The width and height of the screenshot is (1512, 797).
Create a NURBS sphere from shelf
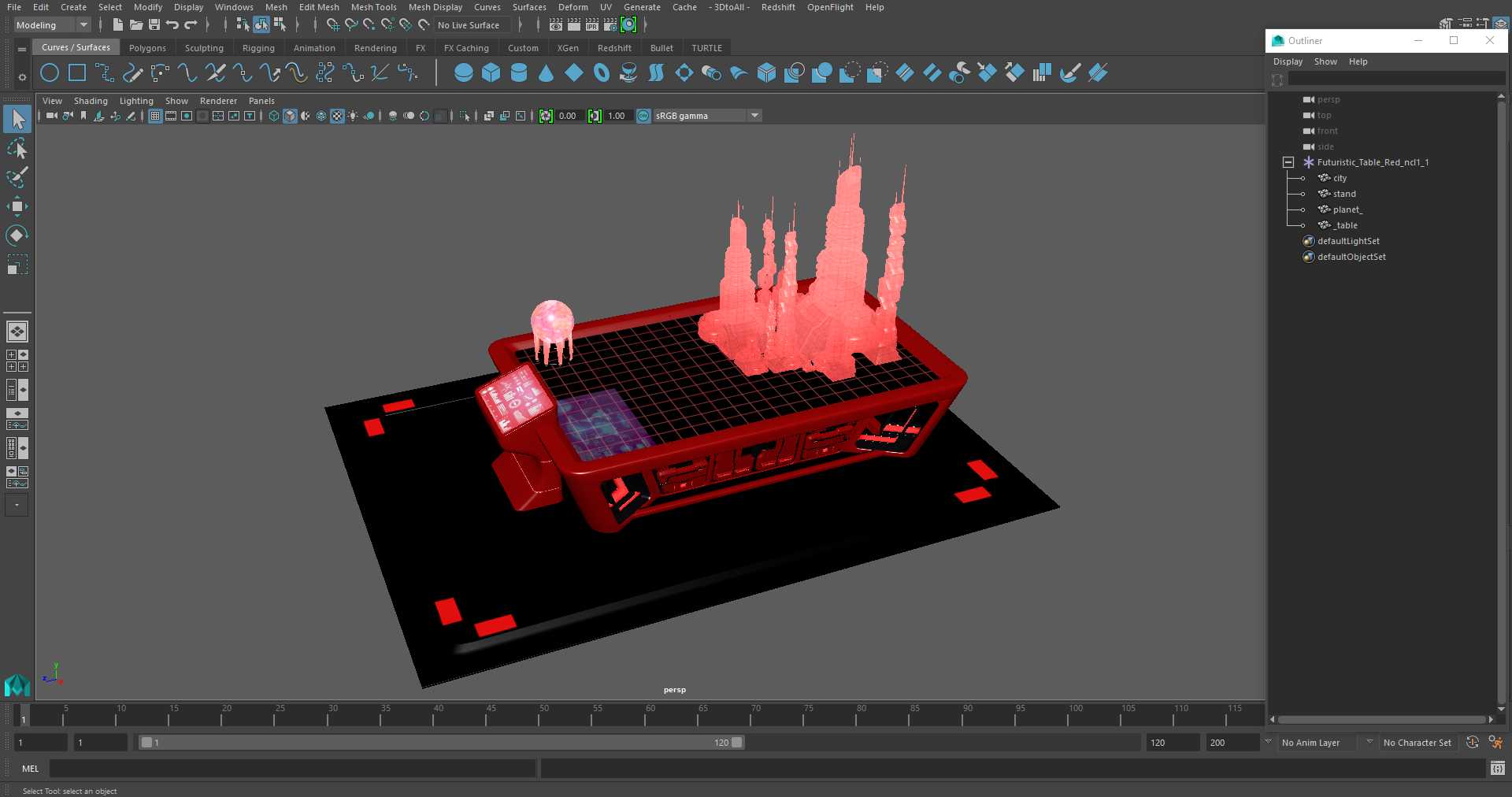click(x=464, y=73)
